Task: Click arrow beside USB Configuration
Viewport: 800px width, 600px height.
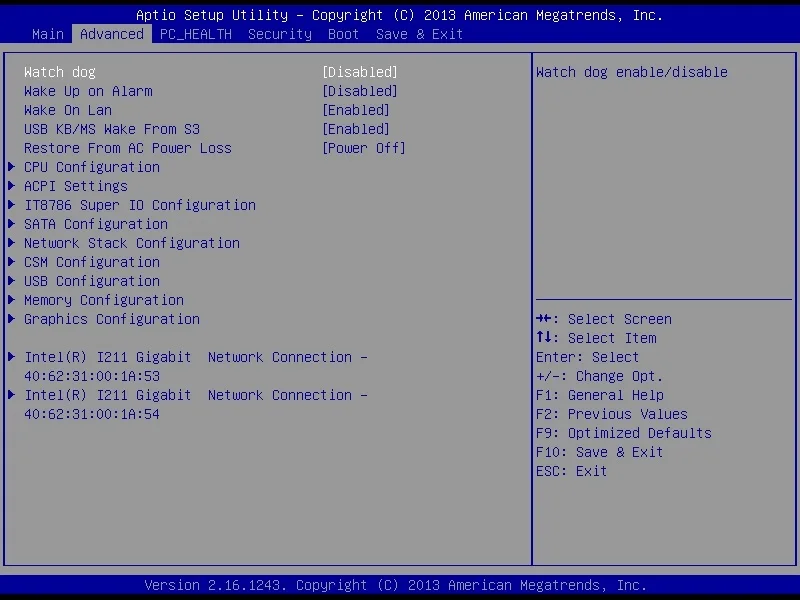Action: (x=12, y=280)
